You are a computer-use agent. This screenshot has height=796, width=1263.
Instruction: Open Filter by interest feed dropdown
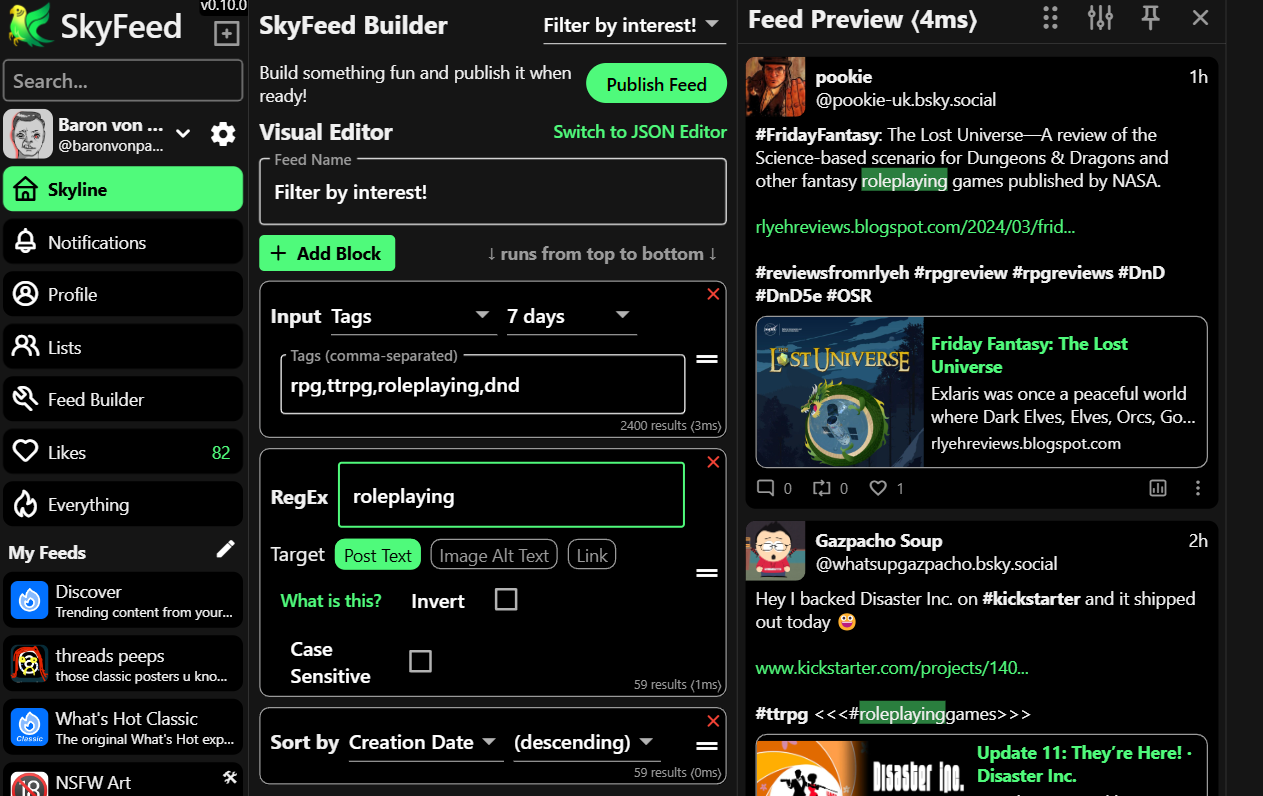click(x=634, y=26)
